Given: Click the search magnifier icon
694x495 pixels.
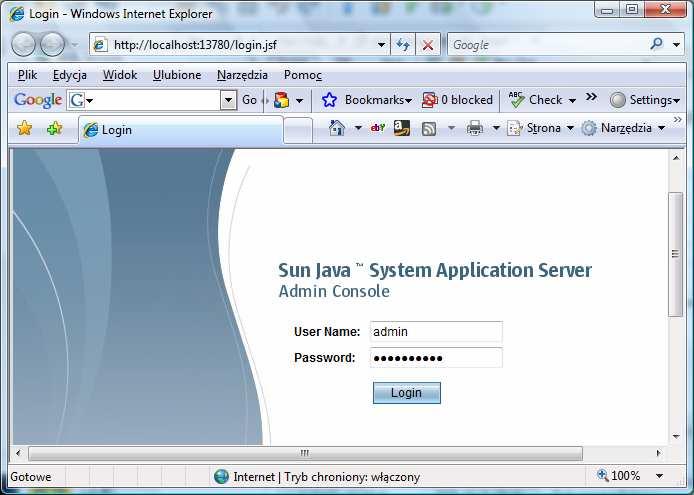Looking at the screenshot, I should 657,44.
